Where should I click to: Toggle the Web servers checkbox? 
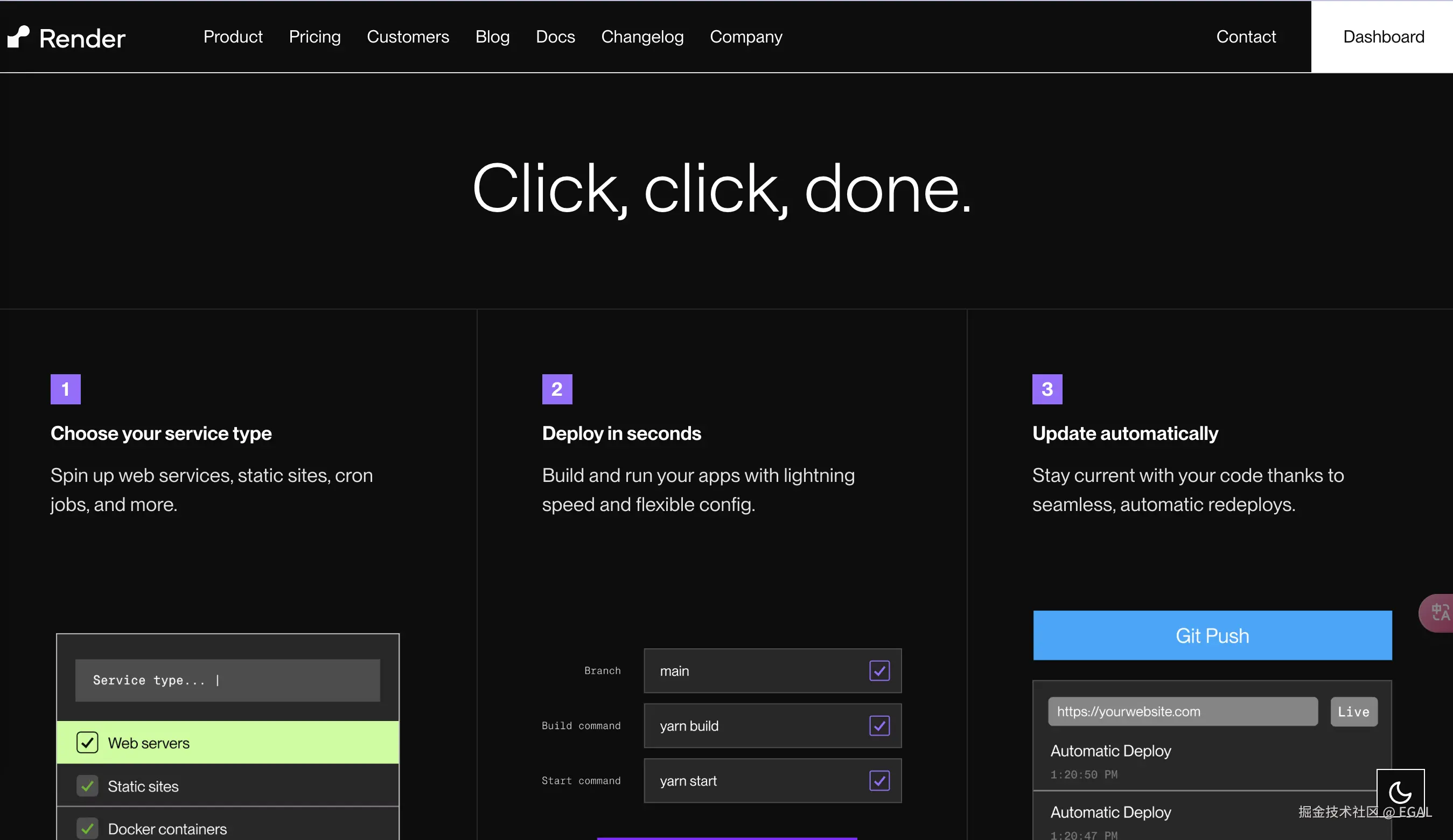pyautogui.click(x=87, y=743)
